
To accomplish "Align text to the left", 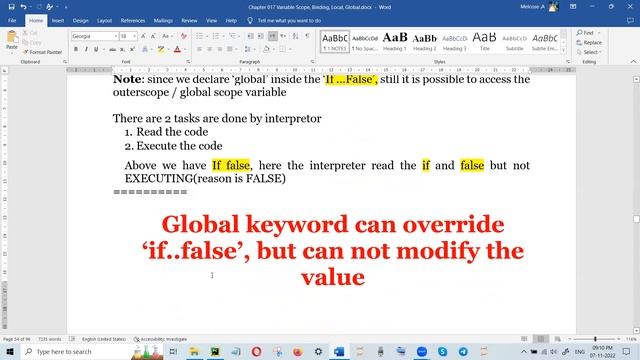I will coord(199,49).
